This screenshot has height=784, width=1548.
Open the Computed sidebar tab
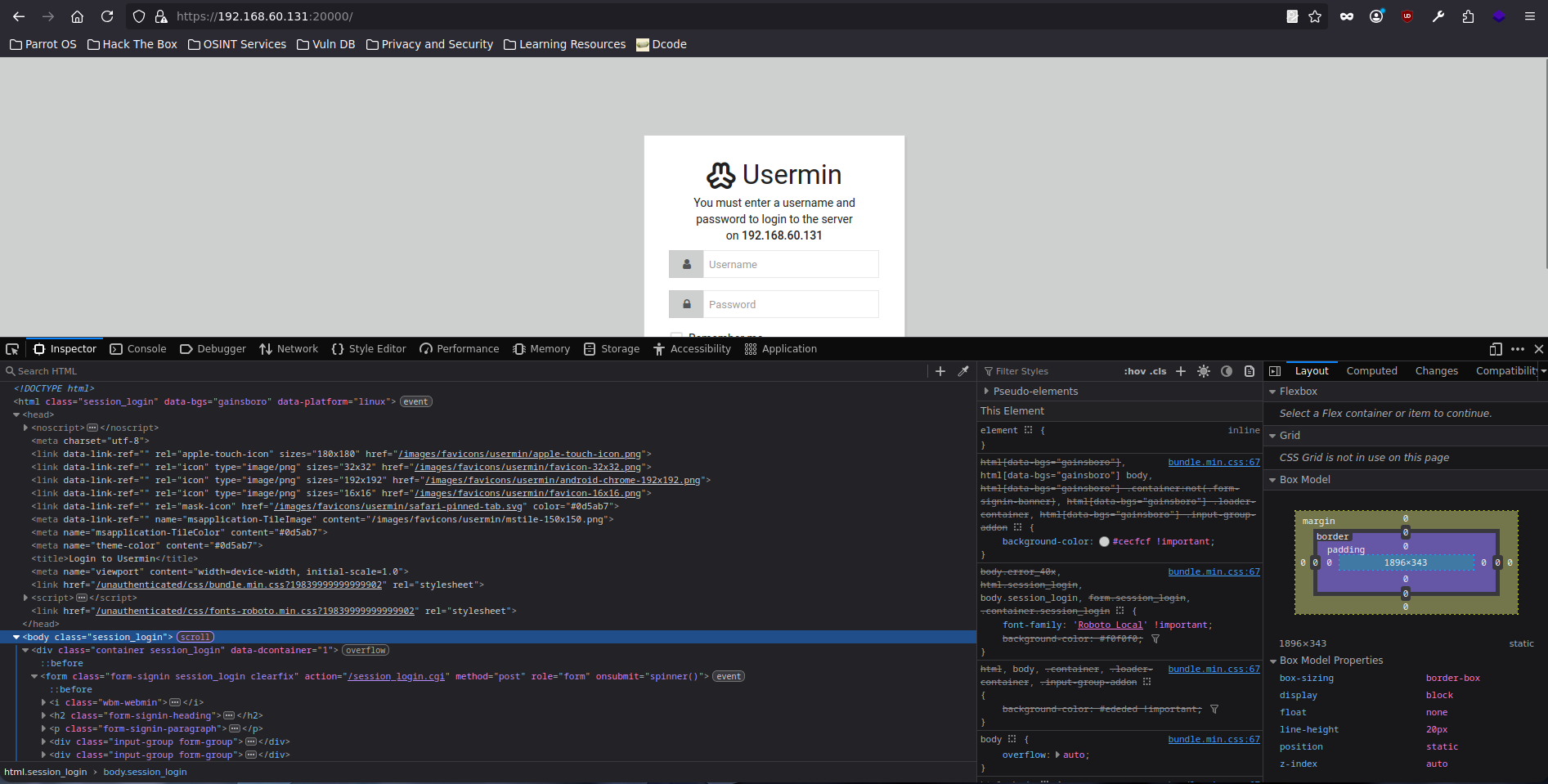coord(1372,371)
